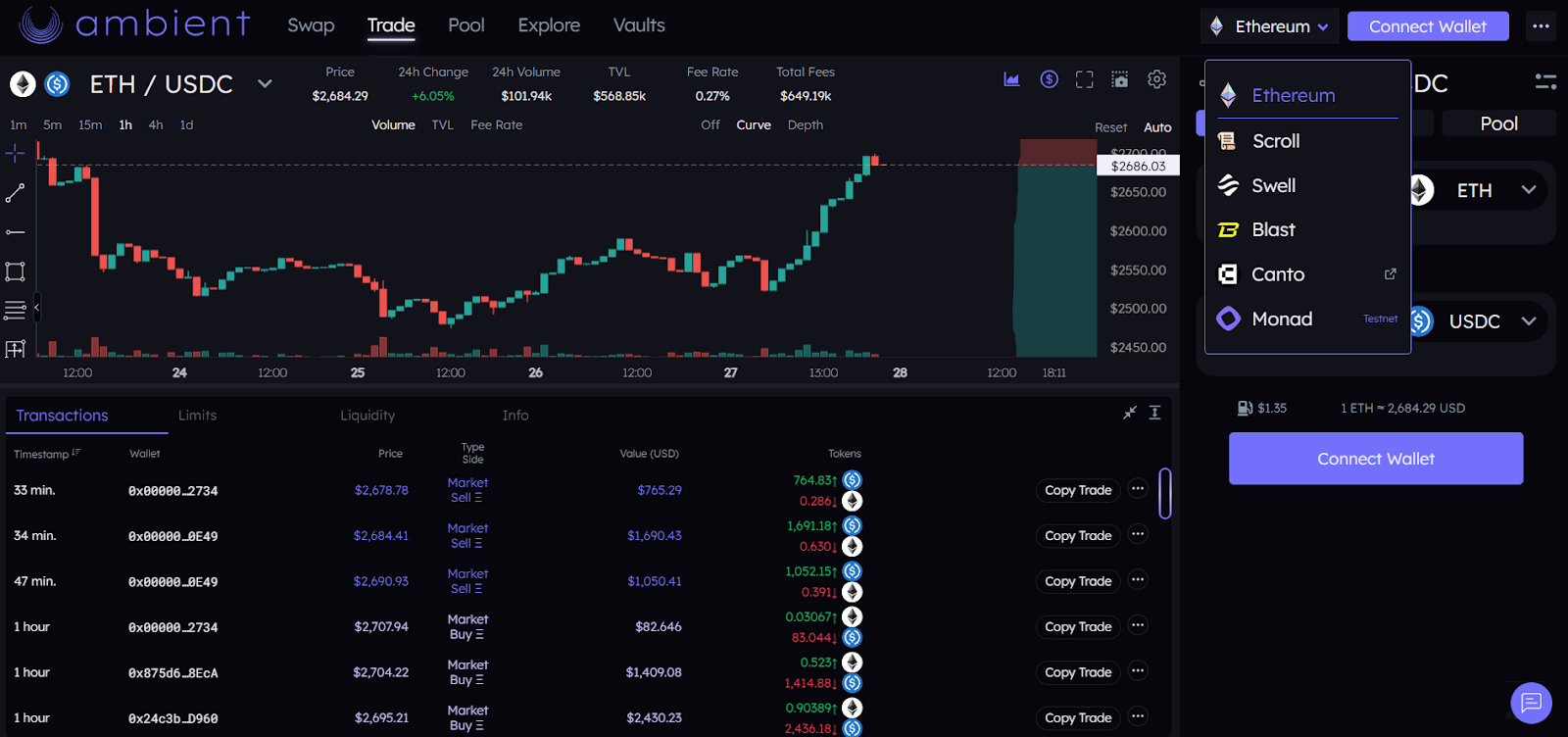This screenshot has width=1568, height=737.
Task: Open the three-dot menu in header
Action: click(x=1541, y=26)
